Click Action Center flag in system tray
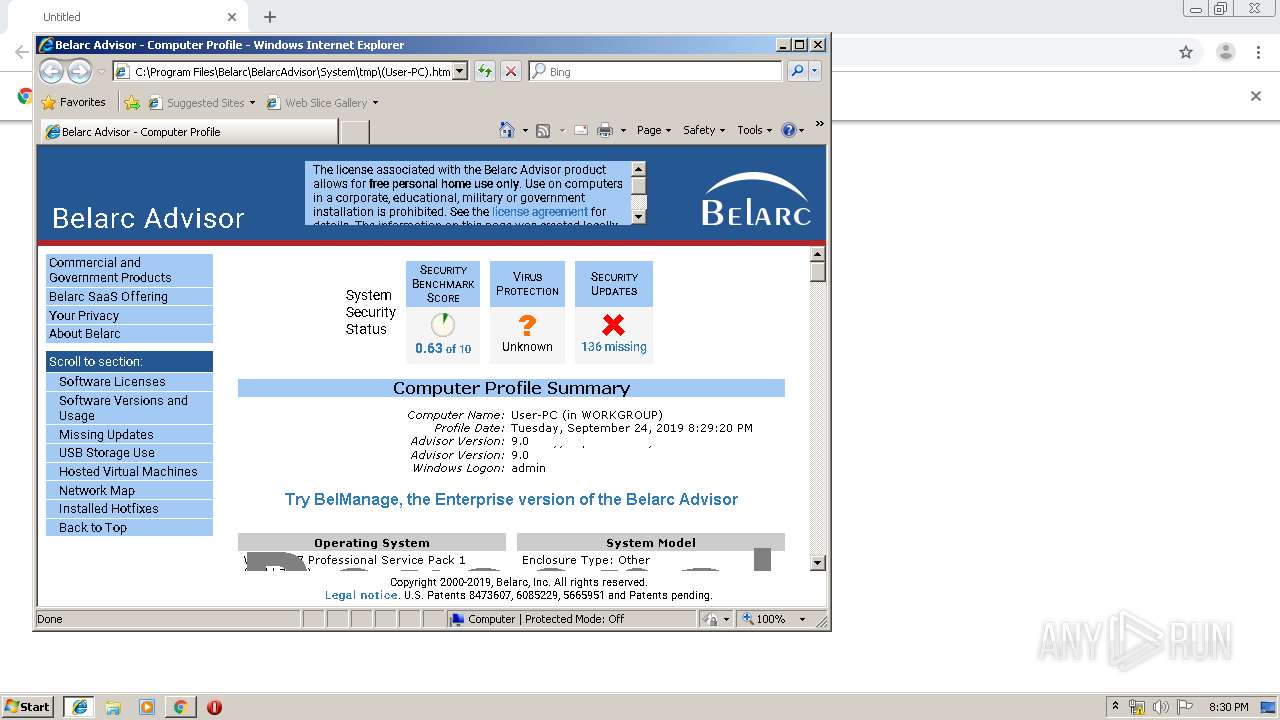The width and height of the screenshot is (1280, 720). (x=1185, y=707)
